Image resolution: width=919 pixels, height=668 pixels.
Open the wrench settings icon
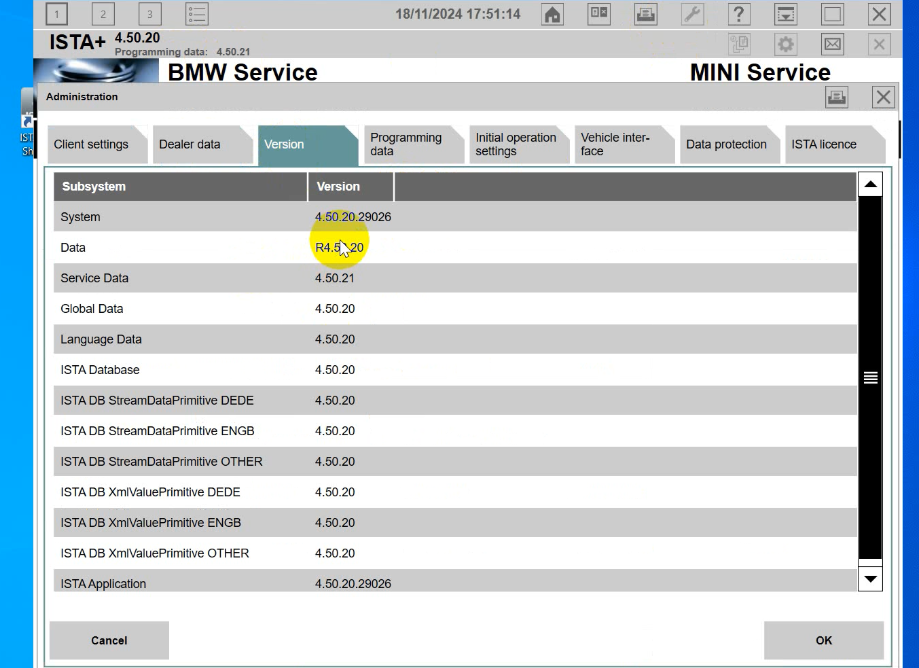coord(692,14)
